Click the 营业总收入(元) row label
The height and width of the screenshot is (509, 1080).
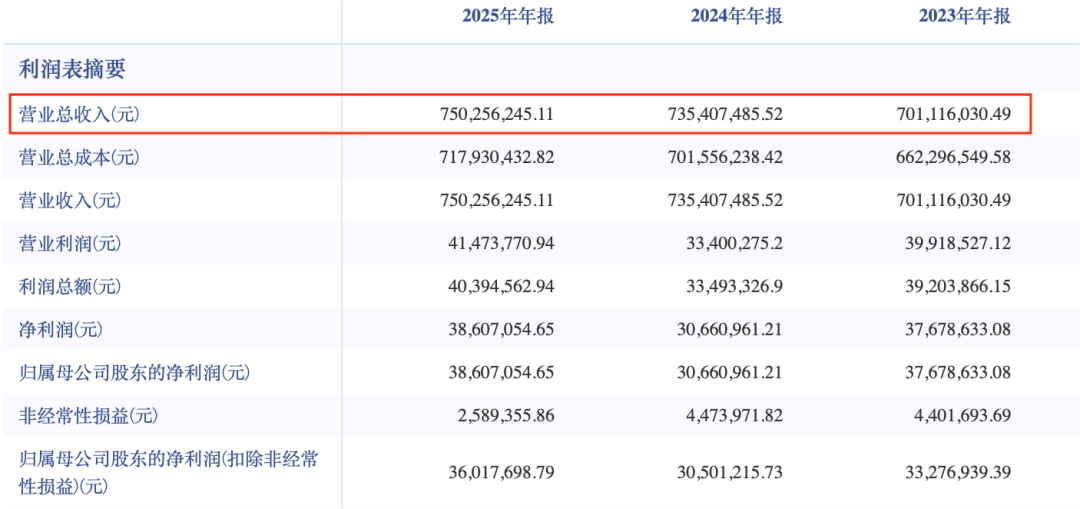(79, 114)
